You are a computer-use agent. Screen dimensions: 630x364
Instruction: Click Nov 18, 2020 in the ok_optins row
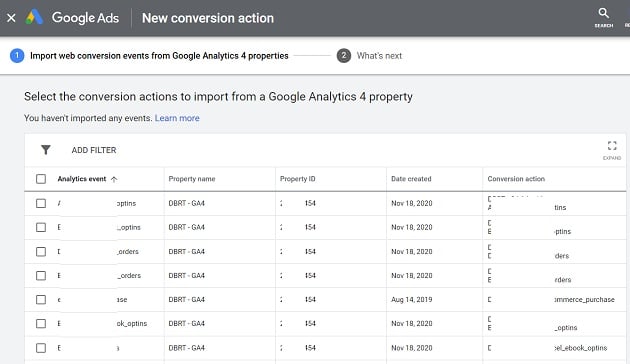point(411,324)
